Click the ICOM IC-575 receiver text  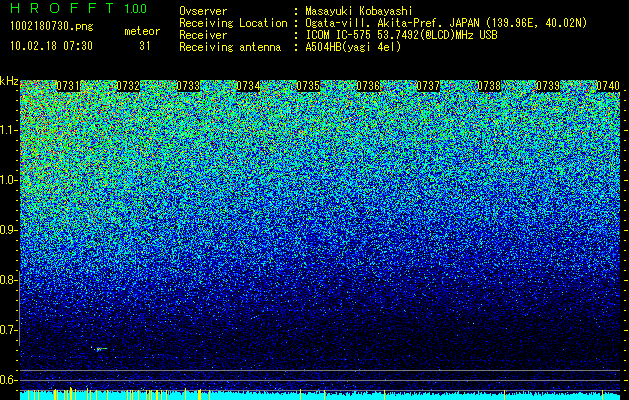[401, 35]
